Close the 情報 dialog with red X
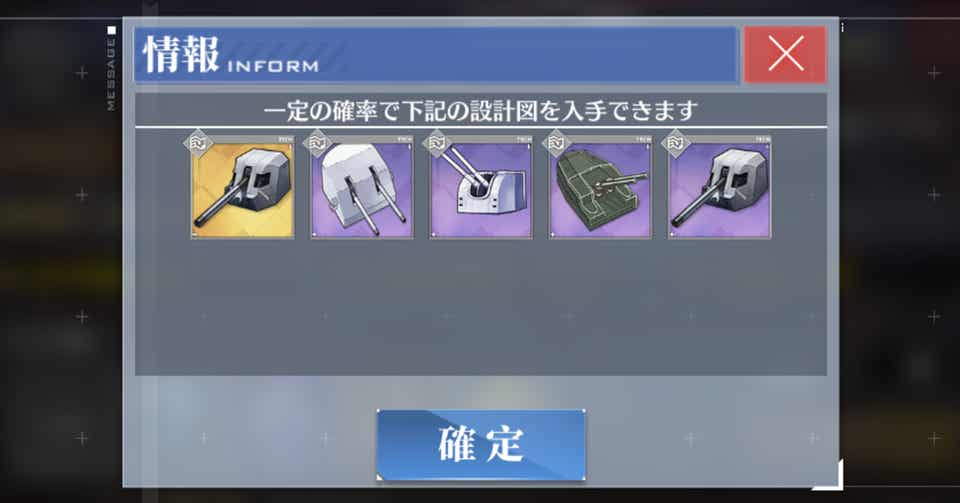The width and height of the screenshot is (960, 503). (x=786, y=54)
